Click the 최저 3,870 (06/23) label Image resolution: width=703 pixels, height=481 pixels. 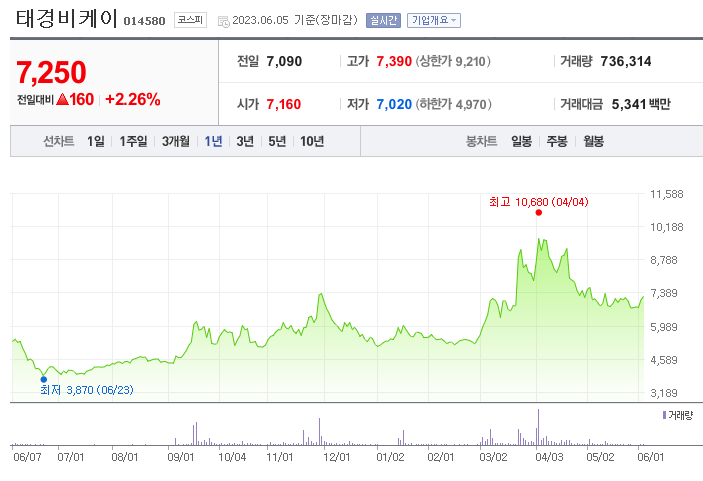coord(87,390)
